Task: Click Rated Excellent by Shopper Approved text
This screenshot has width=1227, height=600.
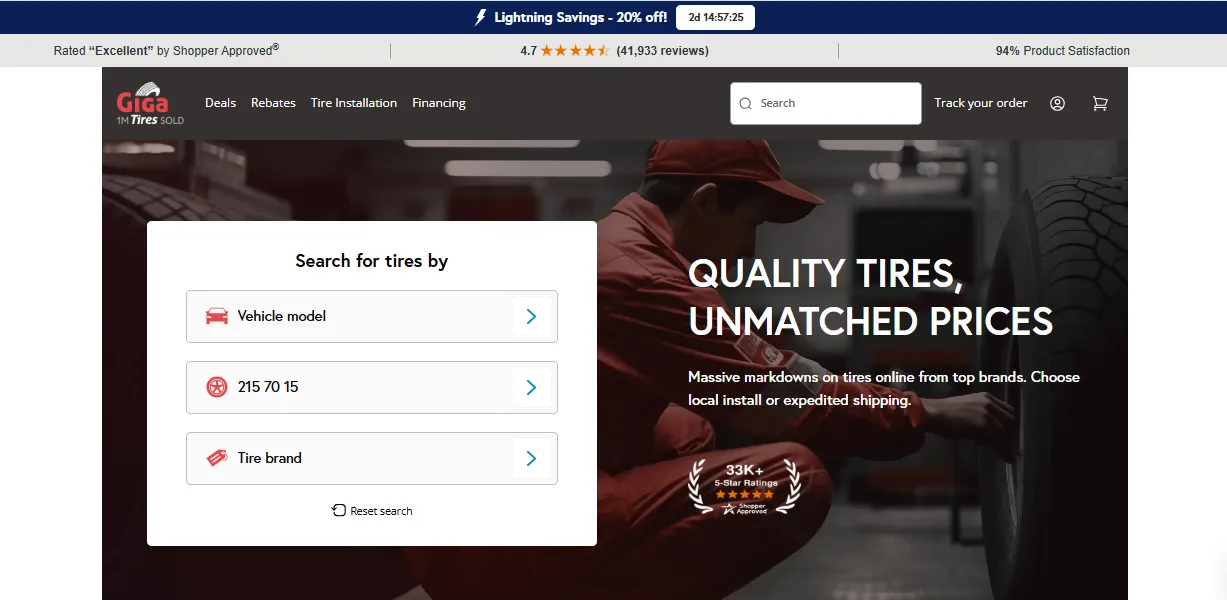Action: [166, 50]
